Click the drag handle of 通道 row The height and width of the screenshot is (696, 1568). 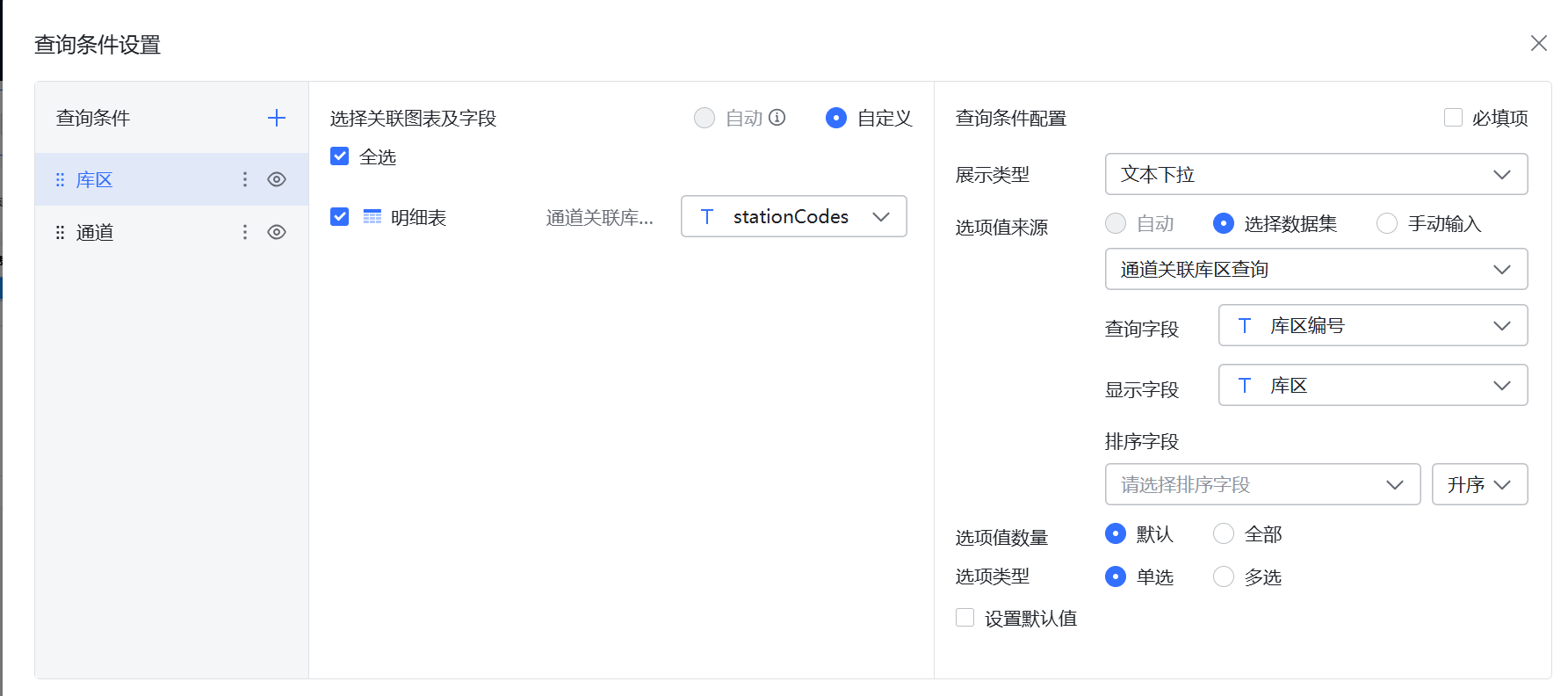pyautogui.click(x=60, y=232)
